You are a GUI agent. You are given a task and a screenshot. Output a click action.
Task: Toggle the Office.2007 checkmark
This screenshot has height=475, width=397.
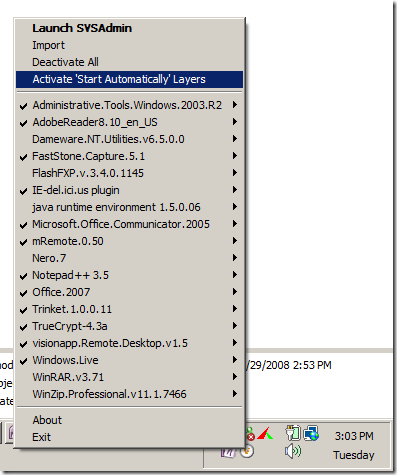23,293
